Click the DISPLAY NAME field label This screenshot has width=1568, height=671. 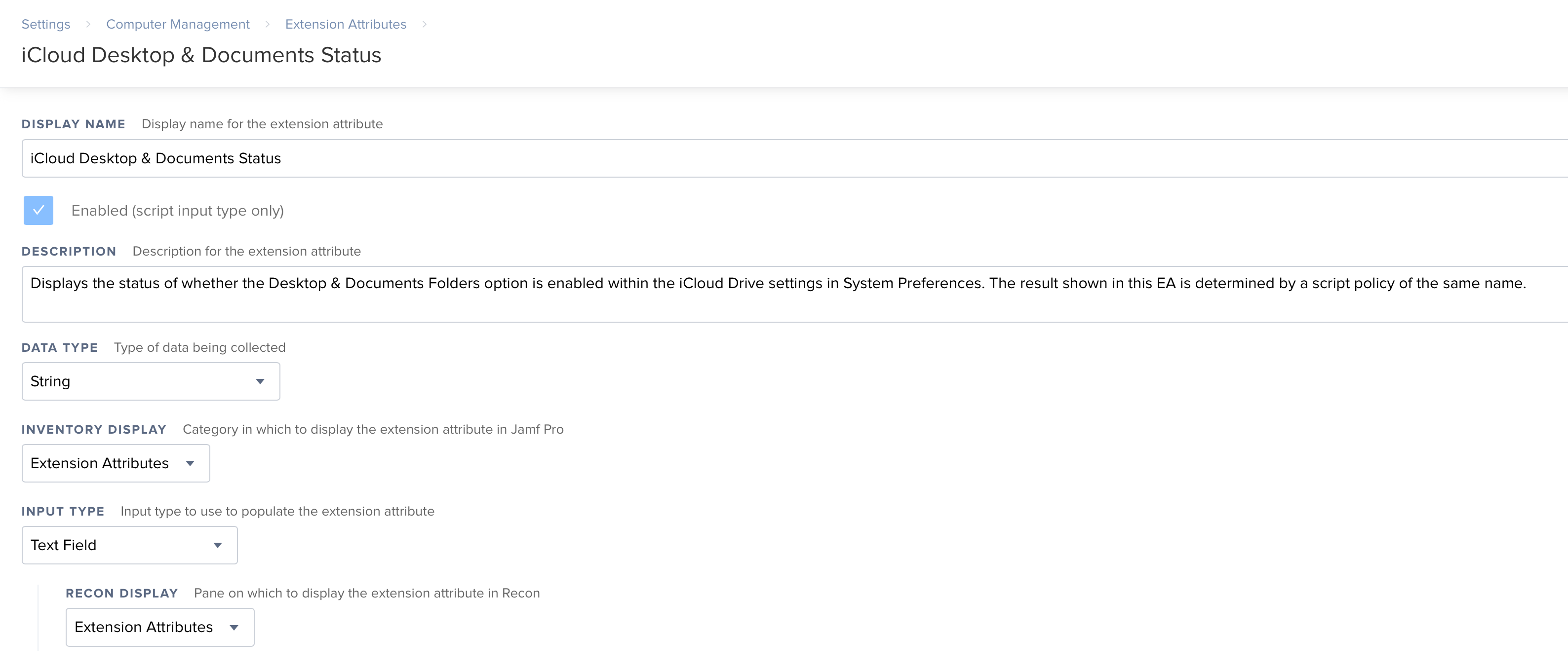(x=73, y=124)
